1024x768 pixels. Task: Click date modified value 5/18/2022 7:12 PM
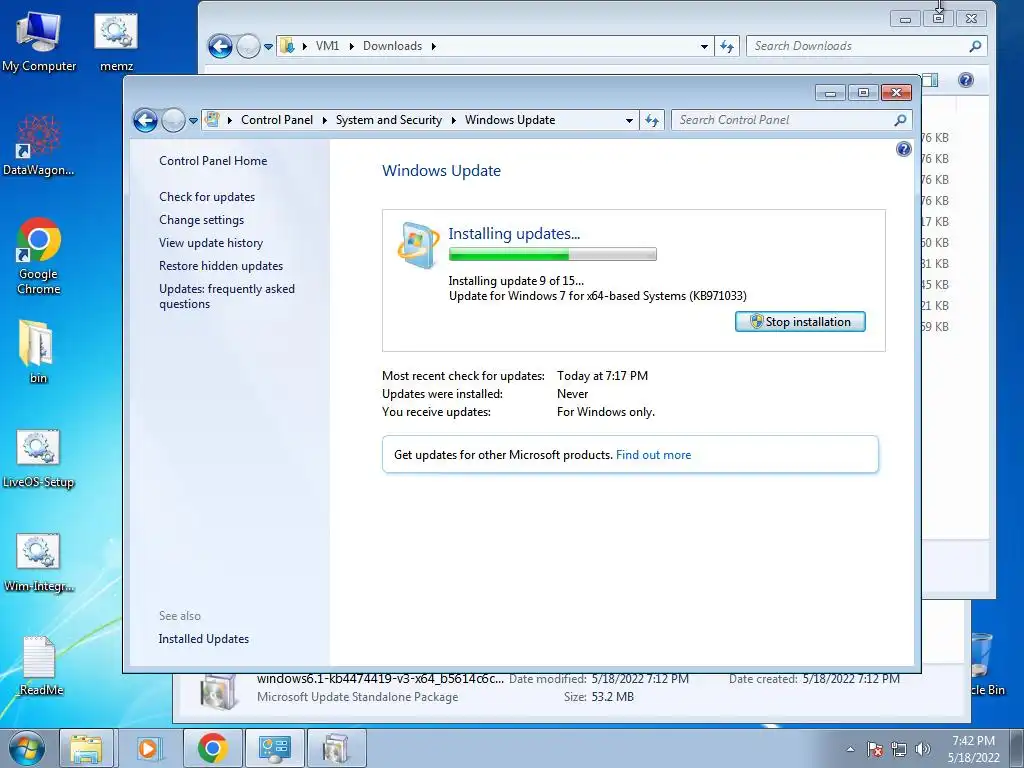640,679
